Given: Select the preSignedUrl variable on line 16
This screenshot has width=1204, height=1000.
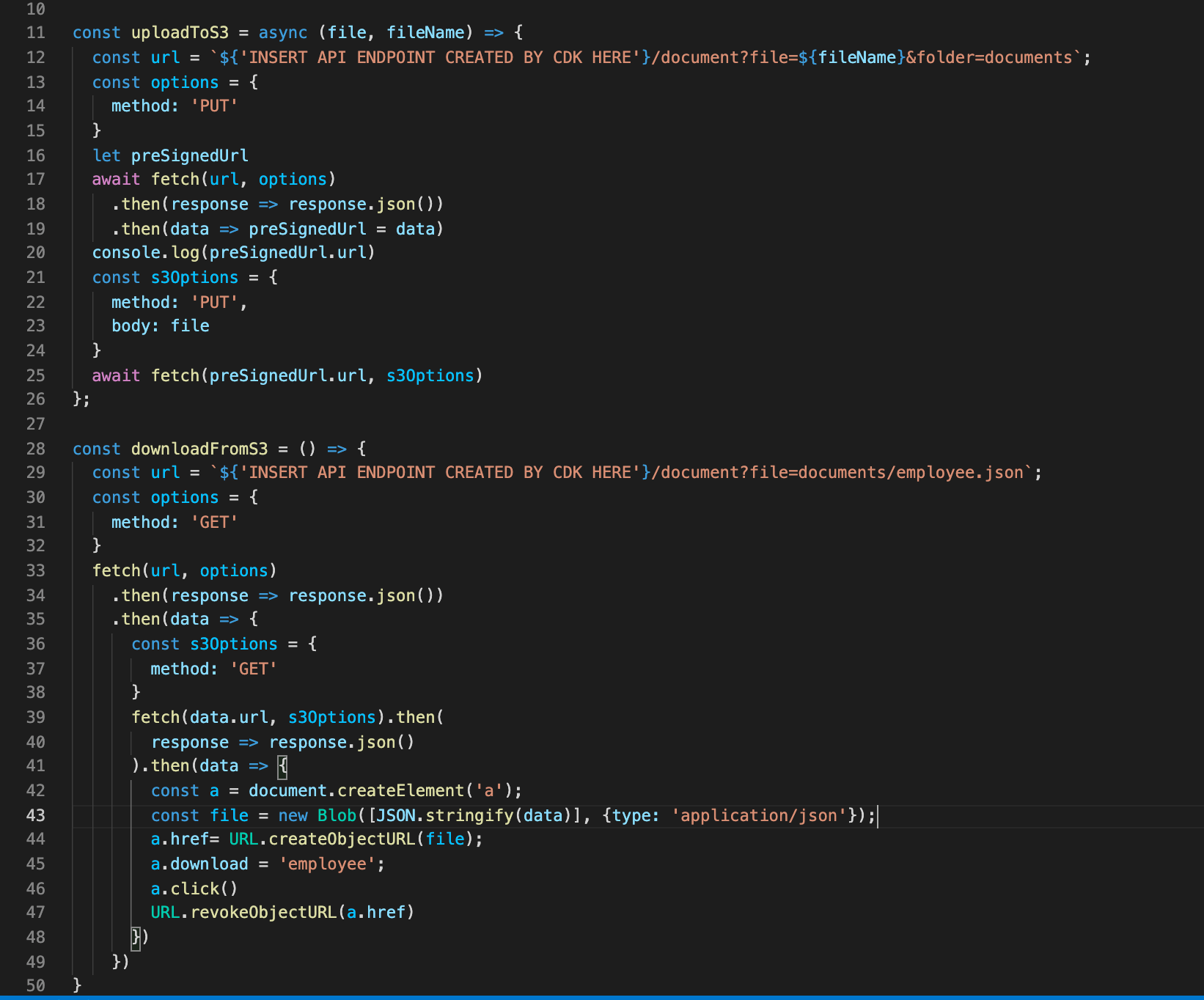Looking at the screenshot, I should coord(189,155).
